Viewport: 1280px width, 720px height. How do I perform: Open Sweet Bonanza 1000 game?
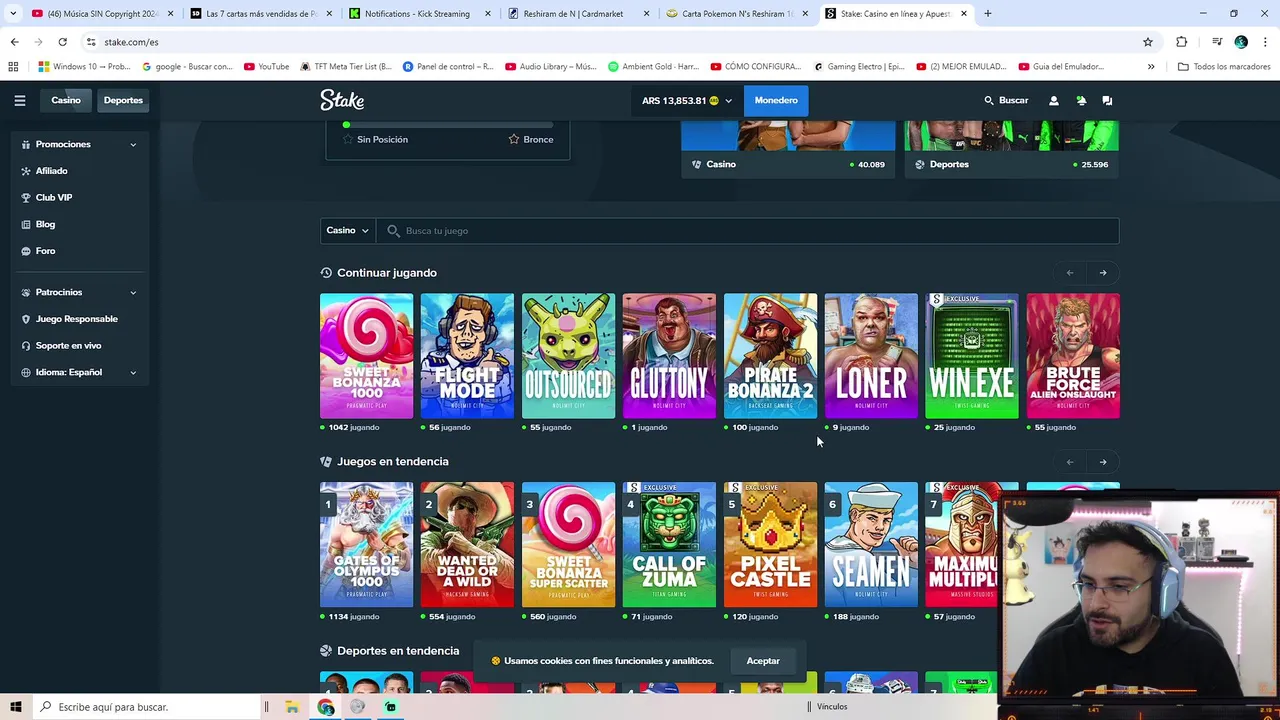click(366, 355)
